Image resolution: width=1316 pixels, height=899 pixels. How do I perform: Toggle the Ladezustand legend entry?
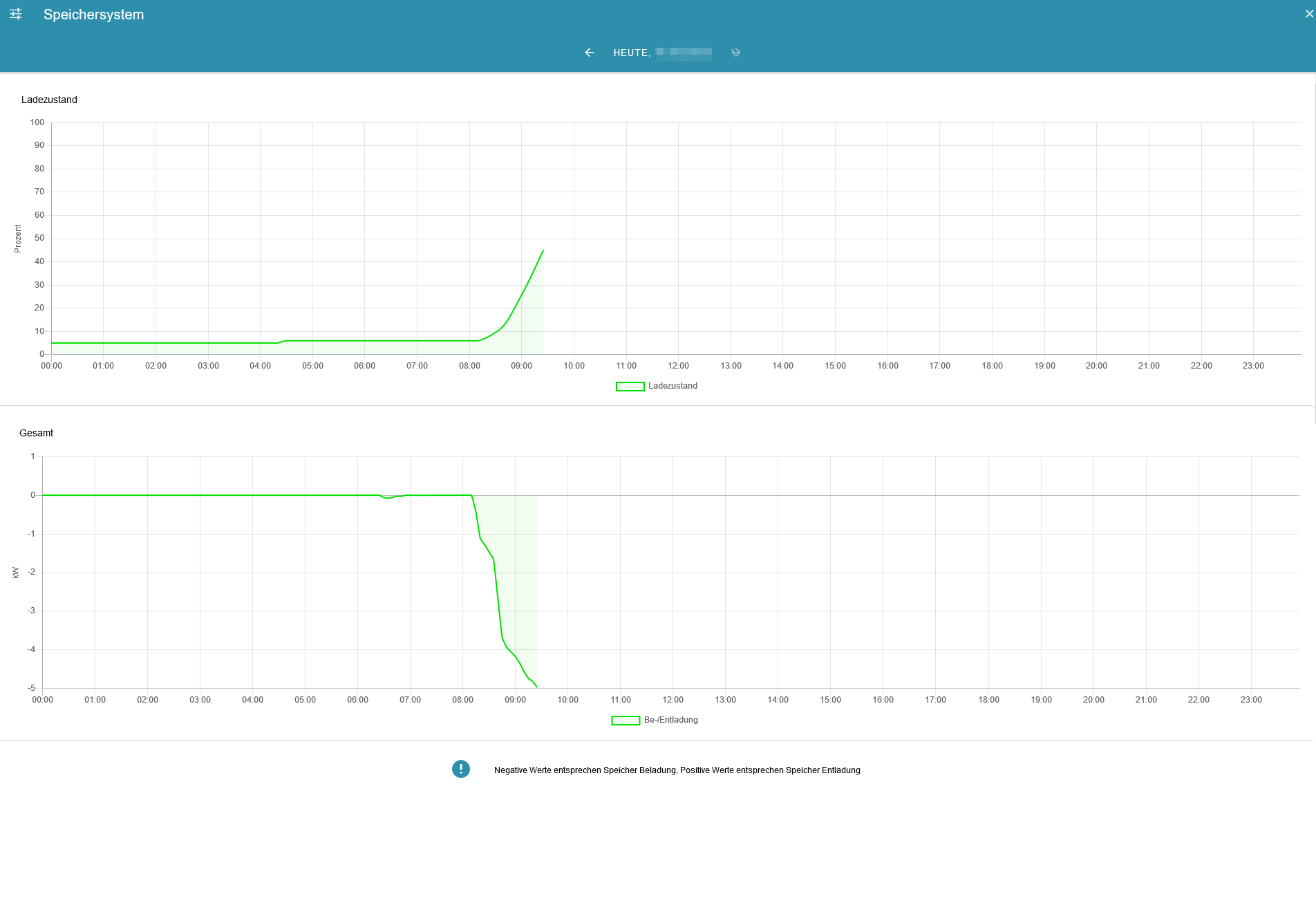[x=657, y=386]
